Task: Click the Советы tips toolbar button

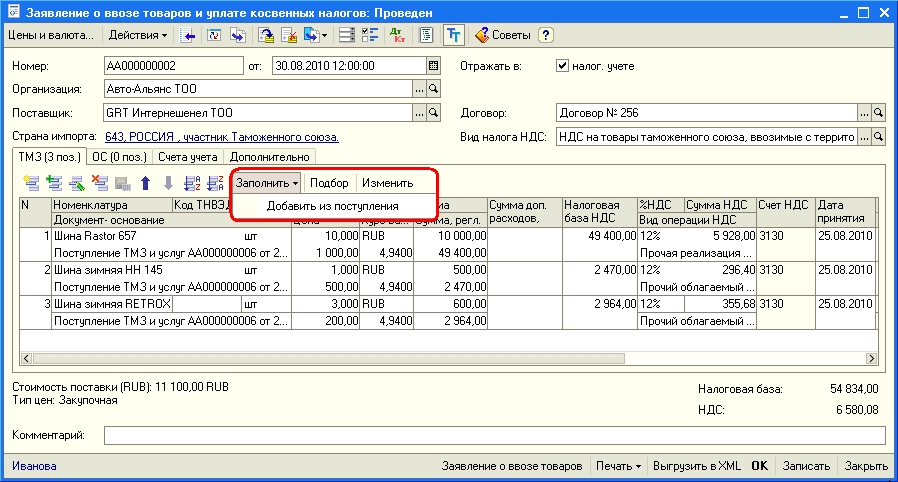Action: pos(504,35)
